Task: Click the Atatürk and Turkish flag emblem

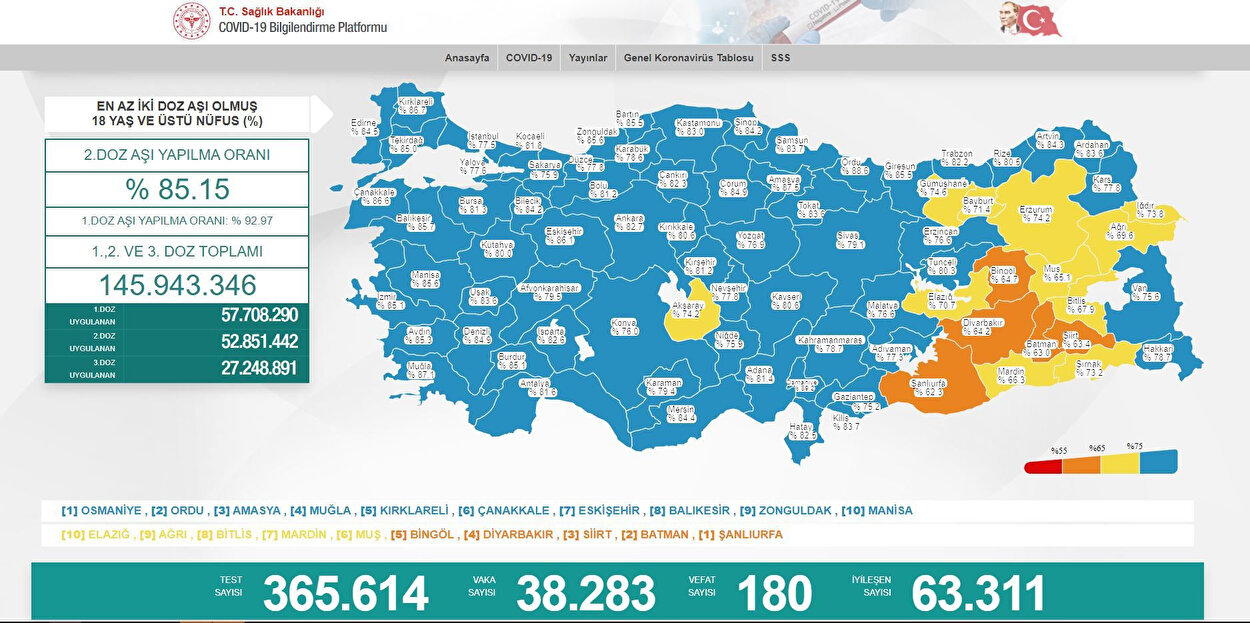Action: point(1030,20)
